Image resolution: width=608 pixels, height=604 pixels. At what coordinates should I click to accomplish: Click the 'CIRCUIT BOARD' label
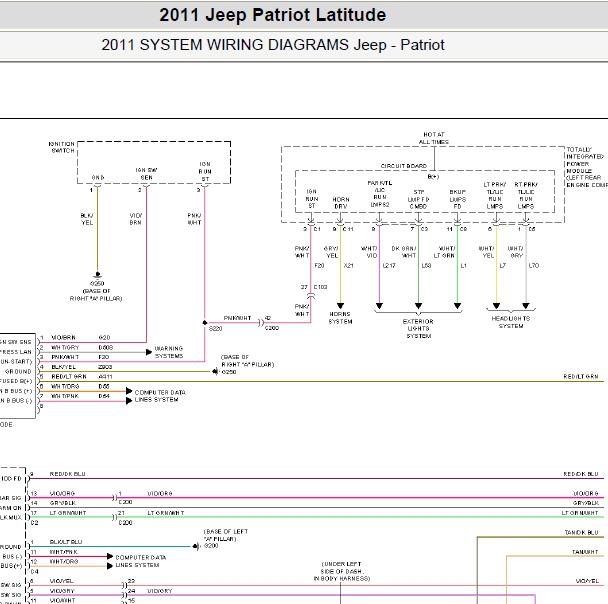tap(404, 166)
